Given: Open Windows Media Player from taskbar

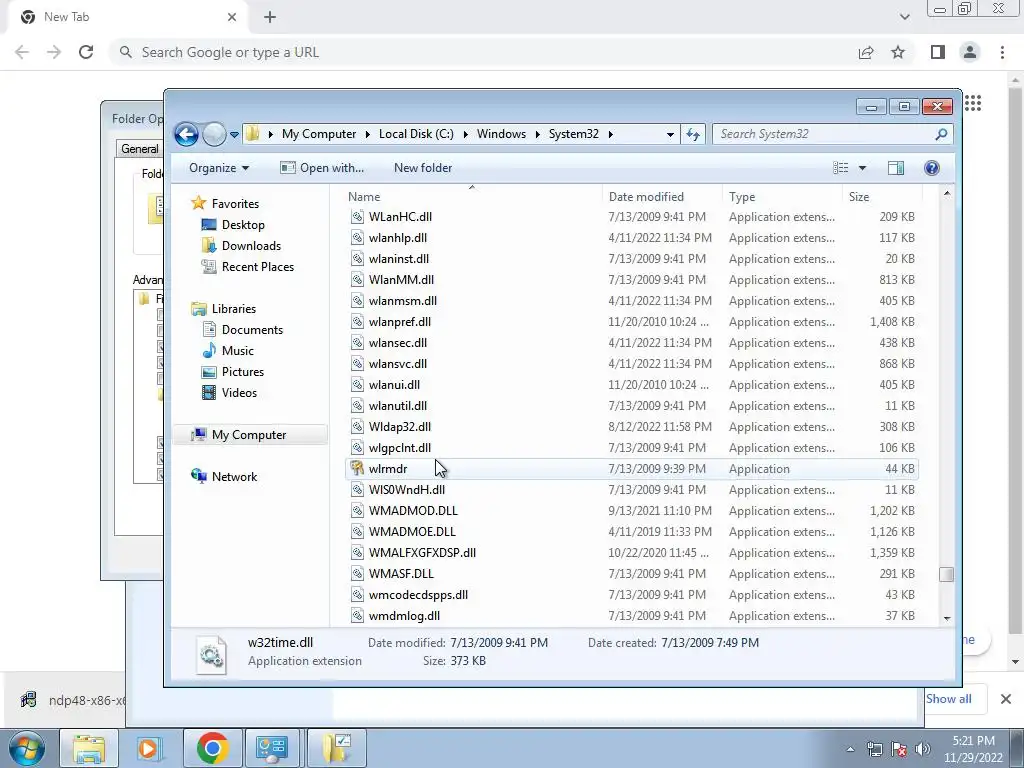Looking at the screenshot, I should click(150, 748).
